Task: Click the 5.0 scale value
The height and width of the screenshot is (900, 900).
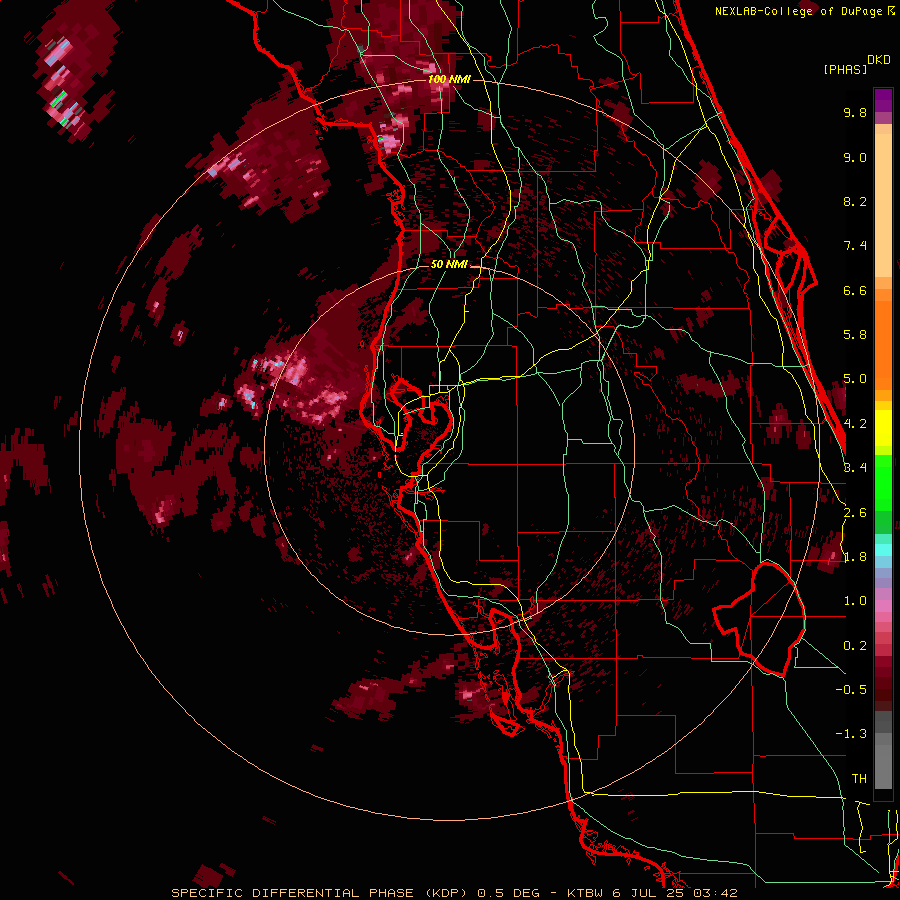Action: point(855,379)
